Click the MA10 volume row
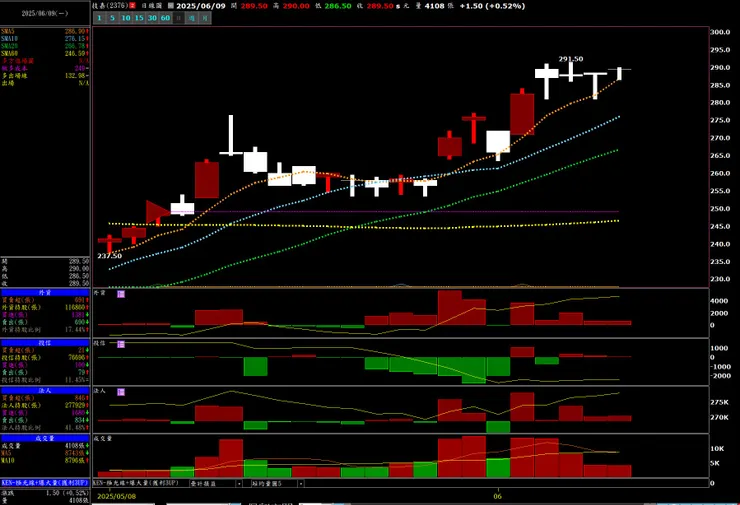Screen dimensions: 740x505 click(45, 460)
